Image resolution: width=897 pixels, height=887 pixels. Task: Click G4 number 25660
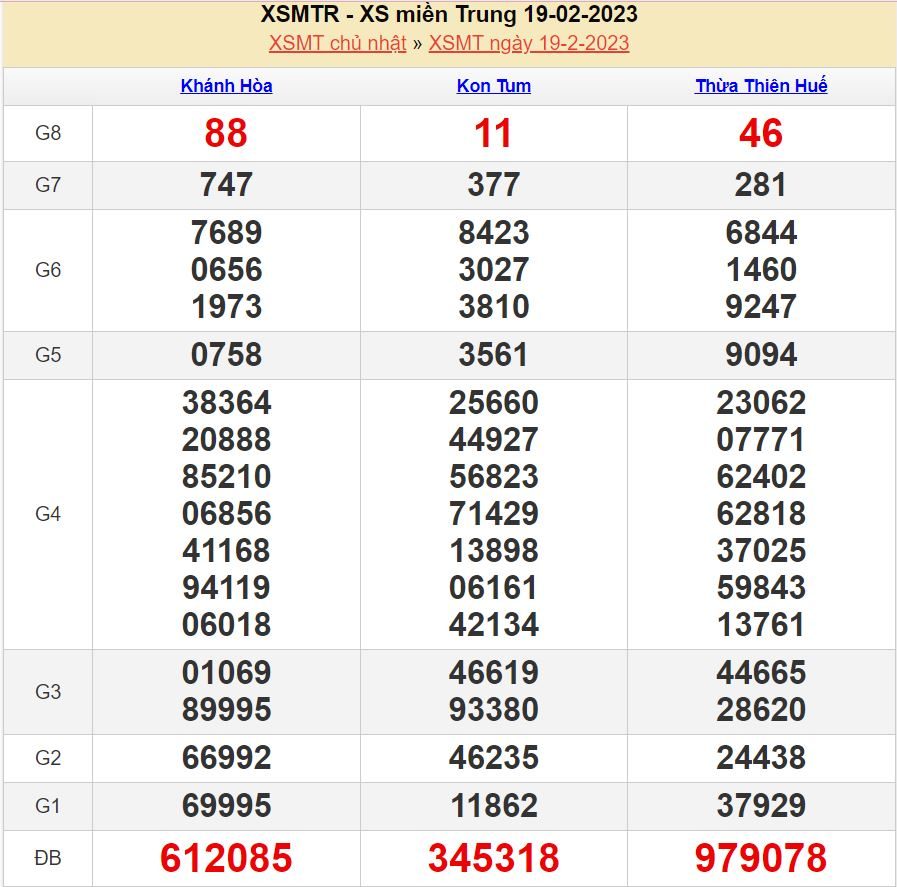tap(494, 403)
